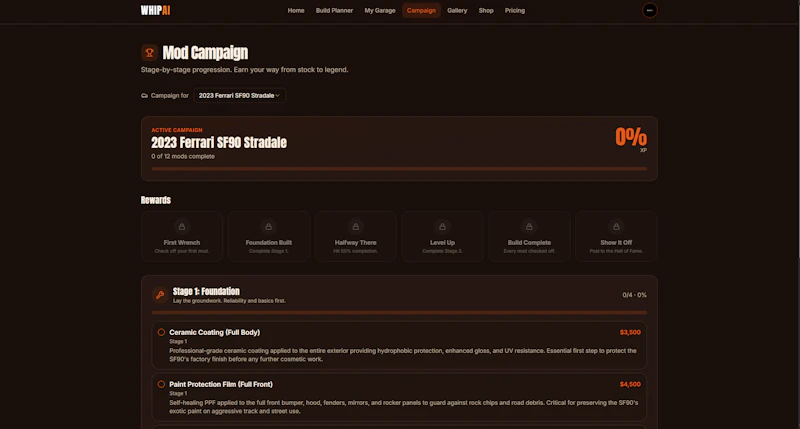Click the Paint Protection Film (Full Front) title
Image resolution: width=800 pixels, height=429 pixels.
pyautogui.click(x=221, y=384)
